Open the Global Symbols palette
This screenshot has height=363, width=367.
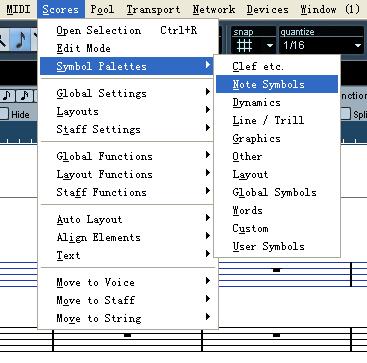point(277,192)
